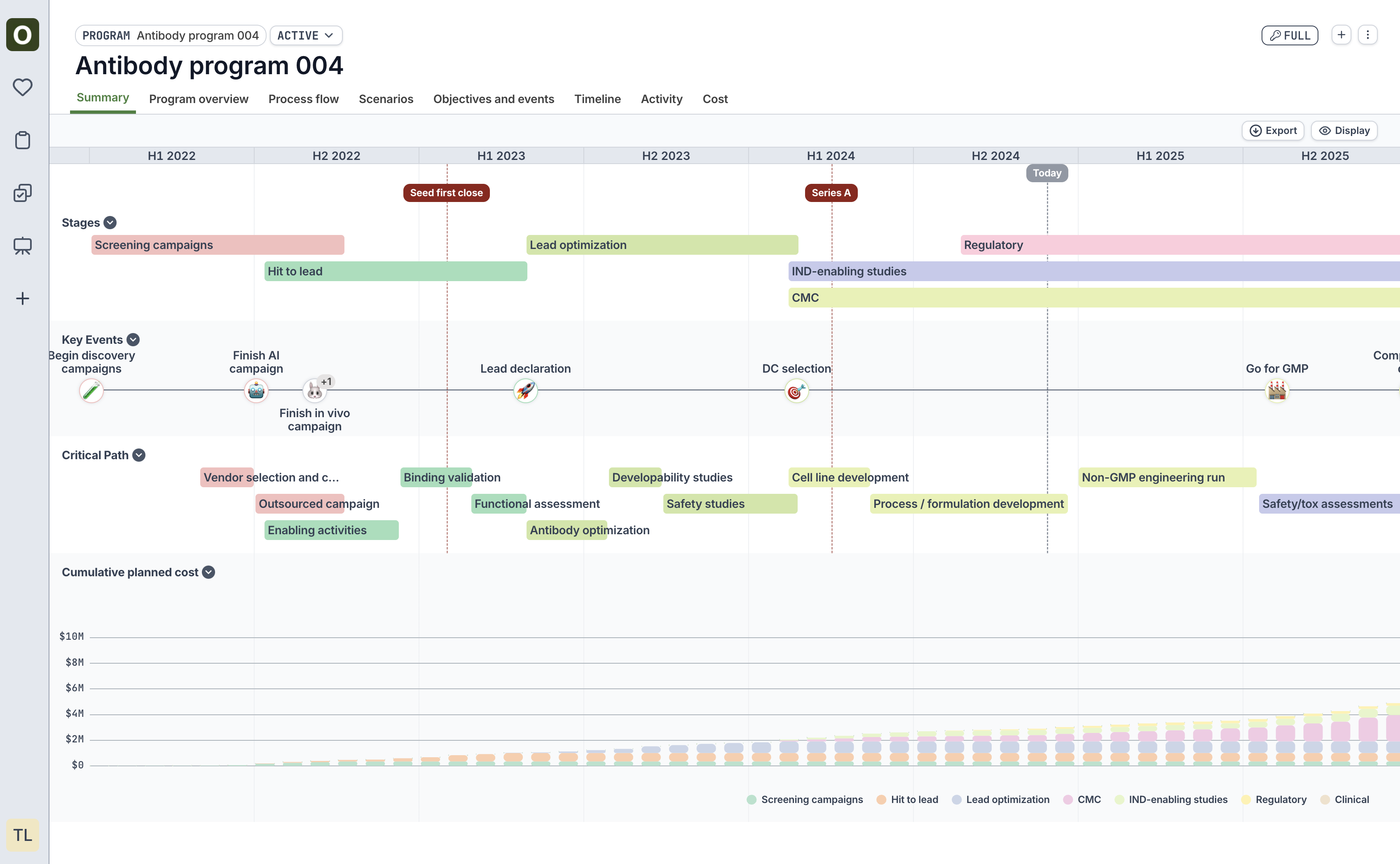Switch to the Process flow tab
This screenshot has height=864, width=1400.
(x=303, y=99)
